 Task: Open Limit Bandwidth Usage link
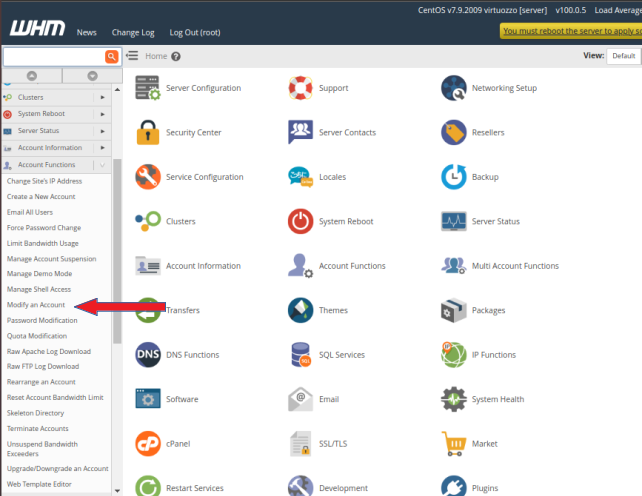[x=43, y=243]
